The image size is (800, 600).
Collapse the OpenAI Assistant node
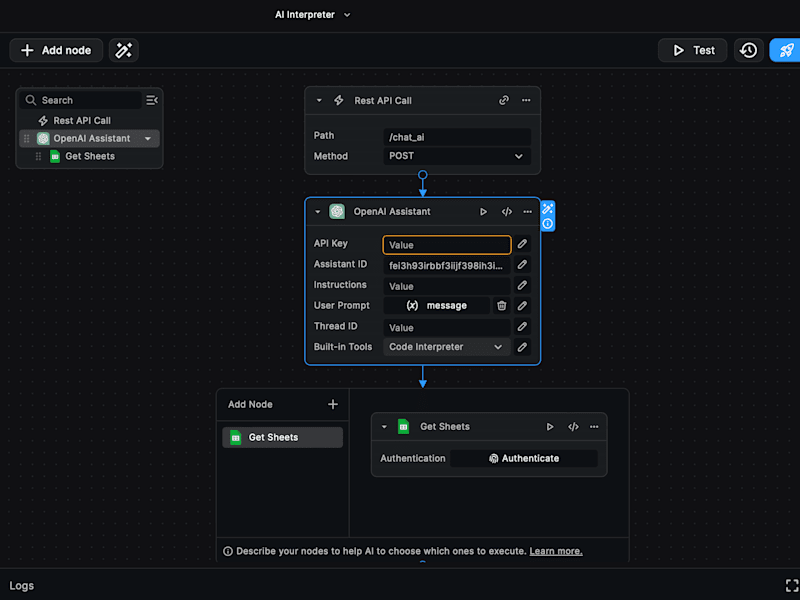click(x=318, y=212)
